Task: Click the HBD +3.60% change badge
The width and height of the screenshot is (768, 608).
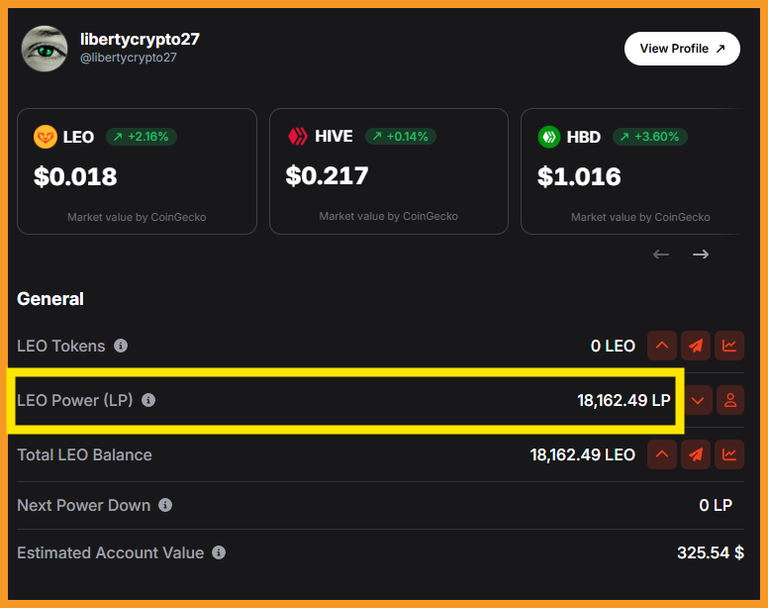Action: [x=650, y=137]
